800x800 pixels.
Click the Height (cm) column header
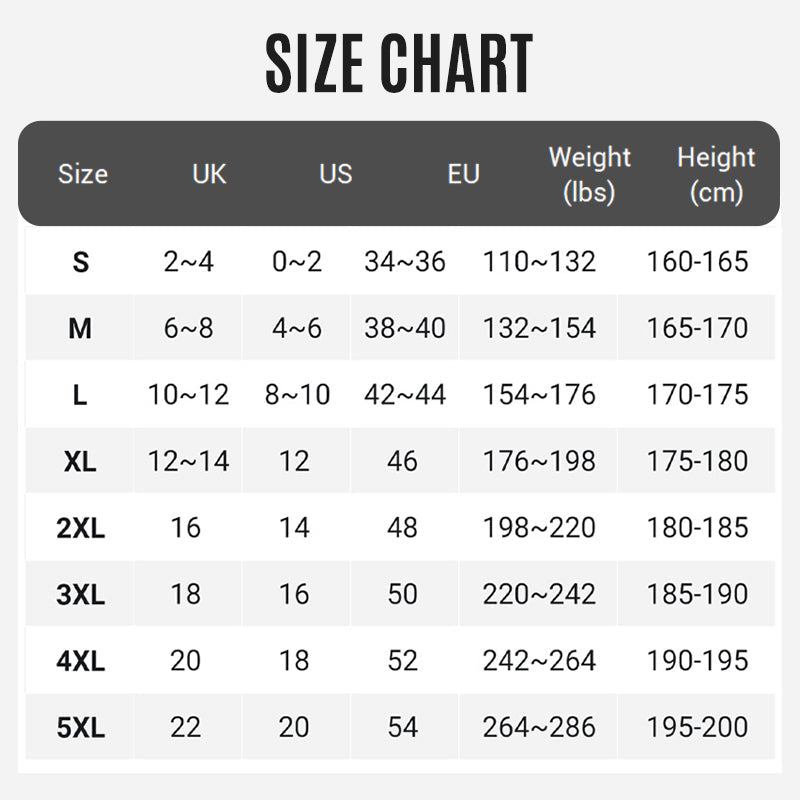tap(716, 174)
